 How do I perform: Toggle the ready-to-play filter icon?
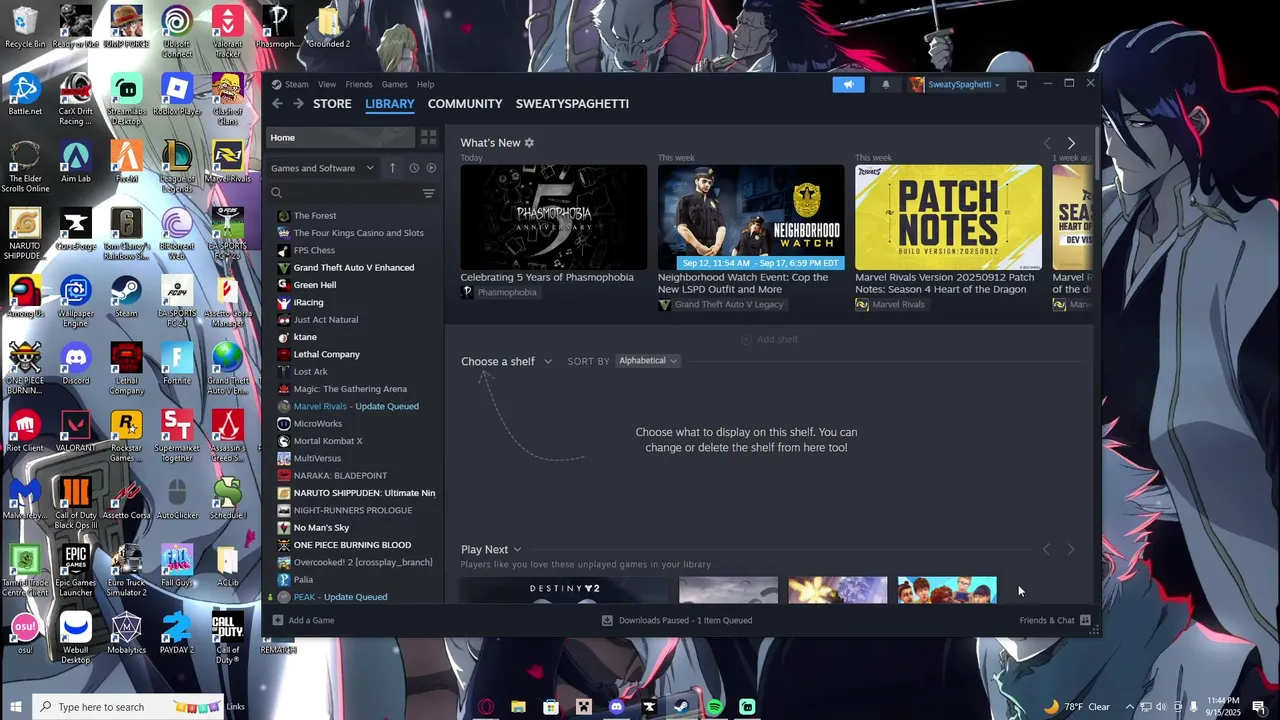pyautogui.click(x=431, y=168)
